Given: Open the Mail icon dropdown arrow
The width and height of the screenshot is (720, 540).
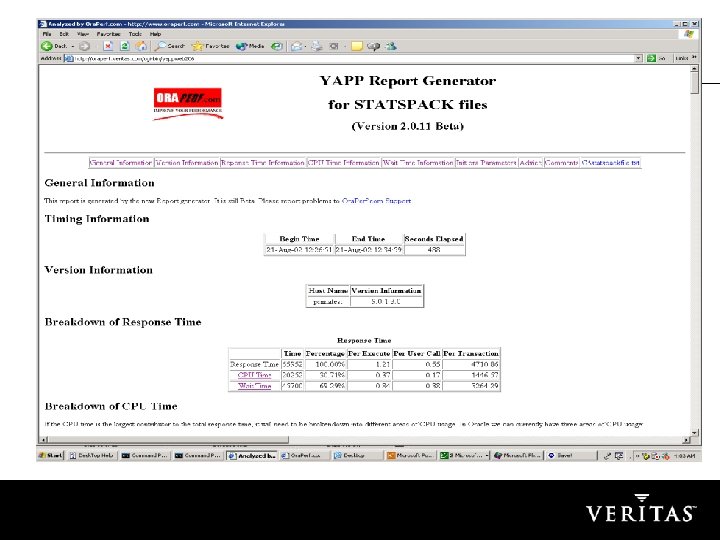Looking at the screenshot, I should 305,46.
